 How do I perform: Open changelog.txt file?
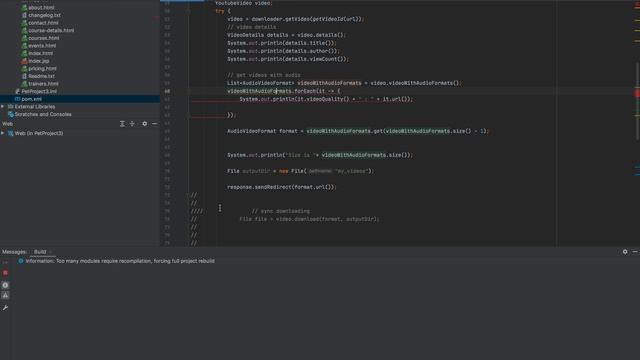44,15
